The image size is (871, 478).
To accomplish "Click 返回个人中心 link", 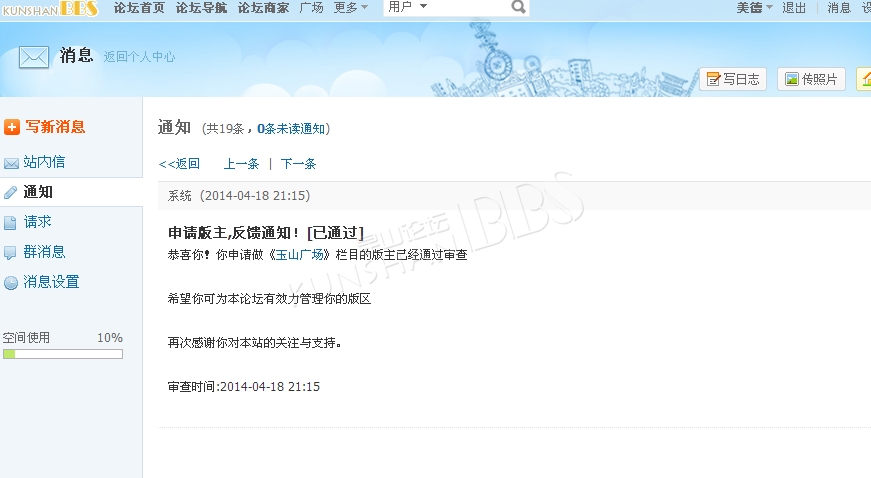I will (139, 57).
